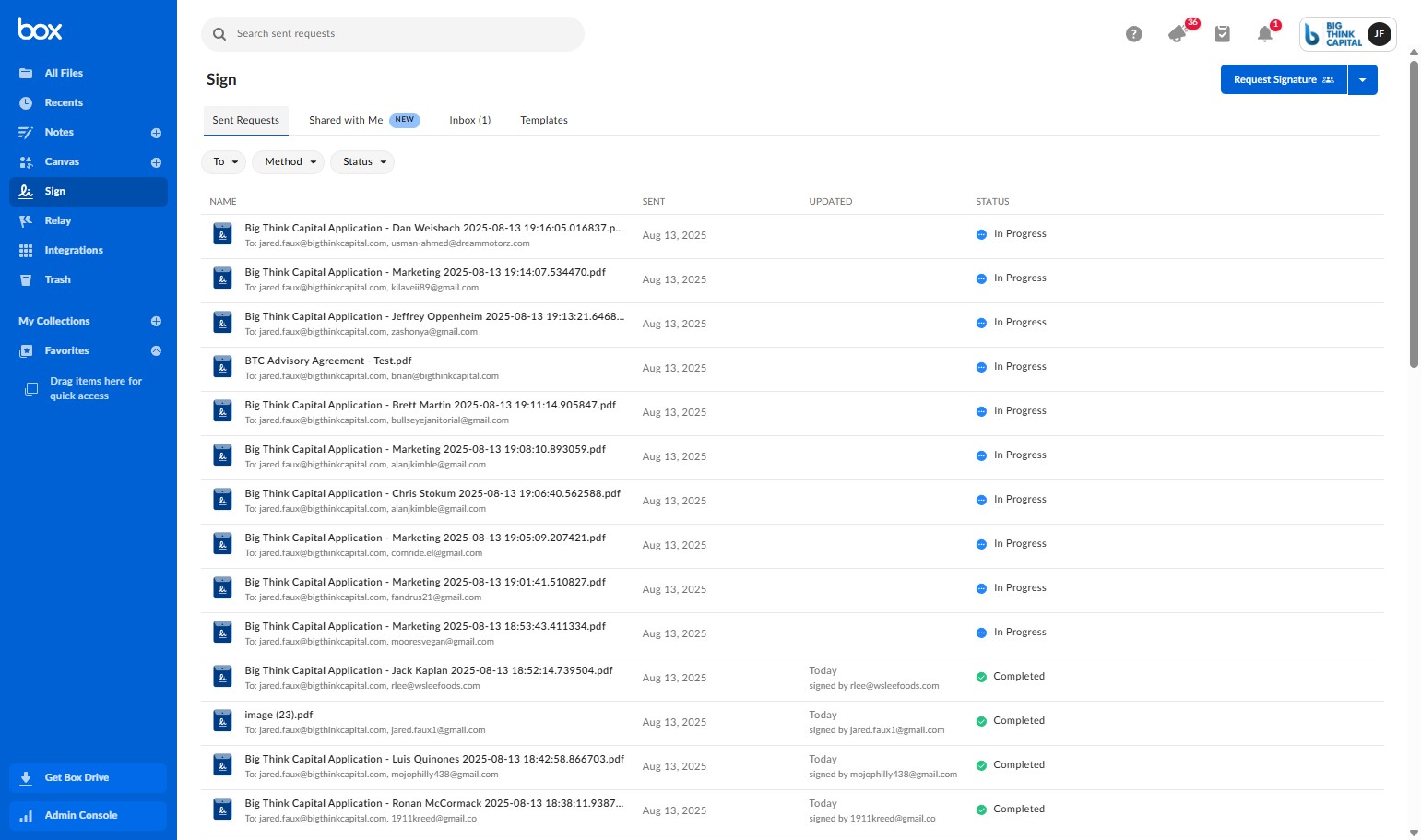Screen dimensions: 1421x840
Task: Open the Status filter dropdown
Action: 362,162
